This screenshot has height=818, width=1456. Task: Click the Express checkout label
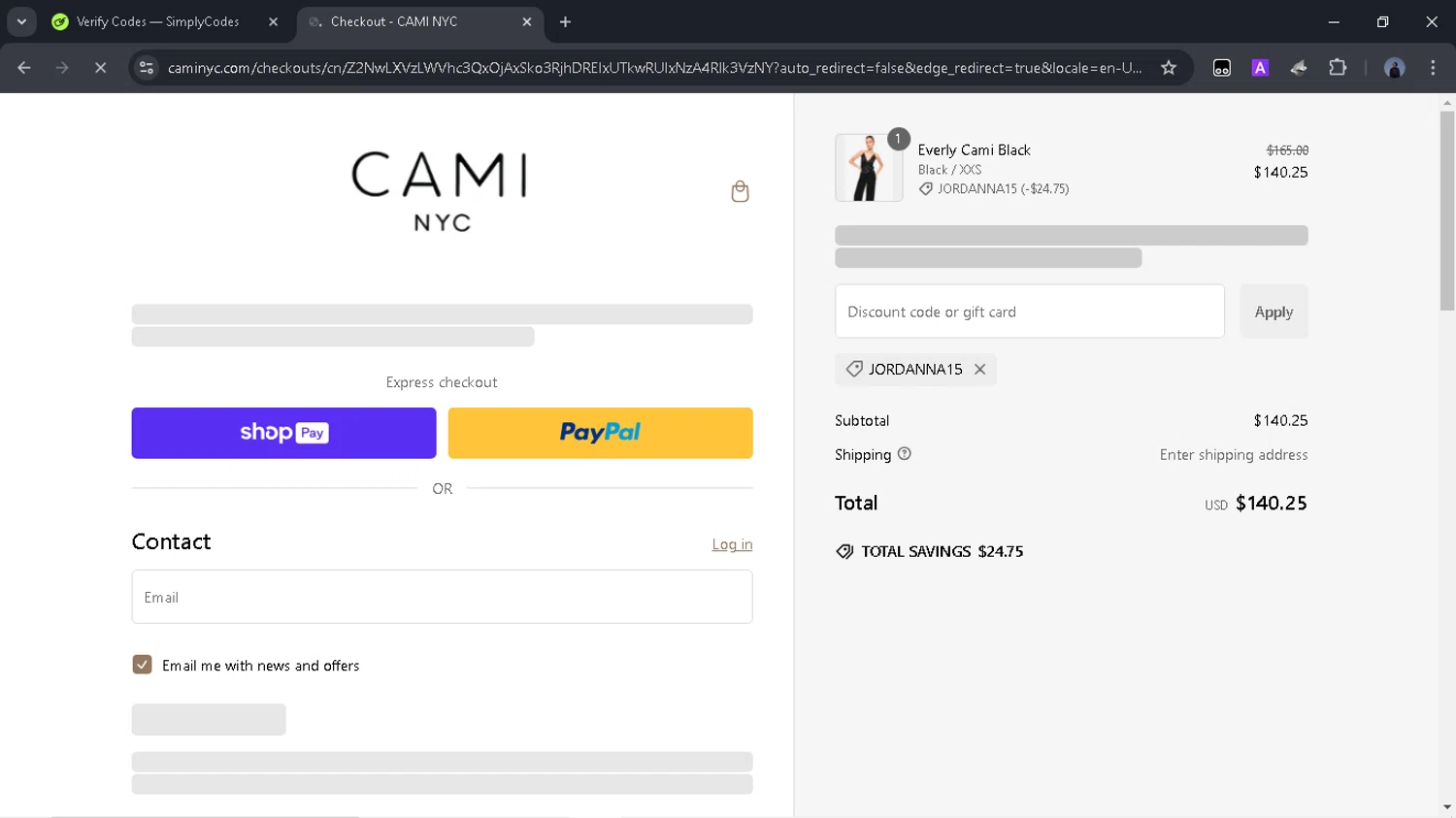pyautogui.click(x=442, y=382)
